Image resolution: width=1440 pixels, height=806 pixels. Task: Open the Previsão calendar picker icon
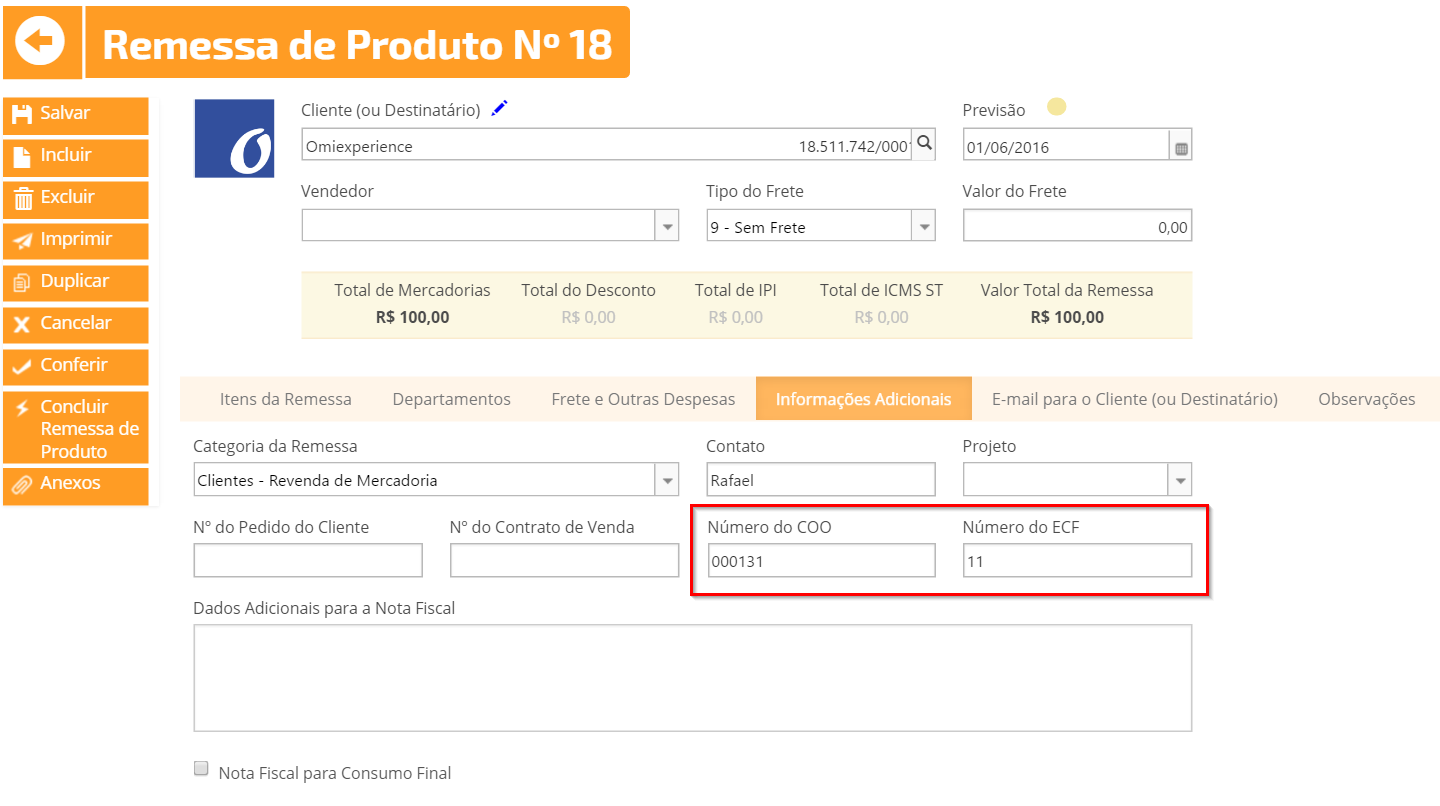(1181, 147)
